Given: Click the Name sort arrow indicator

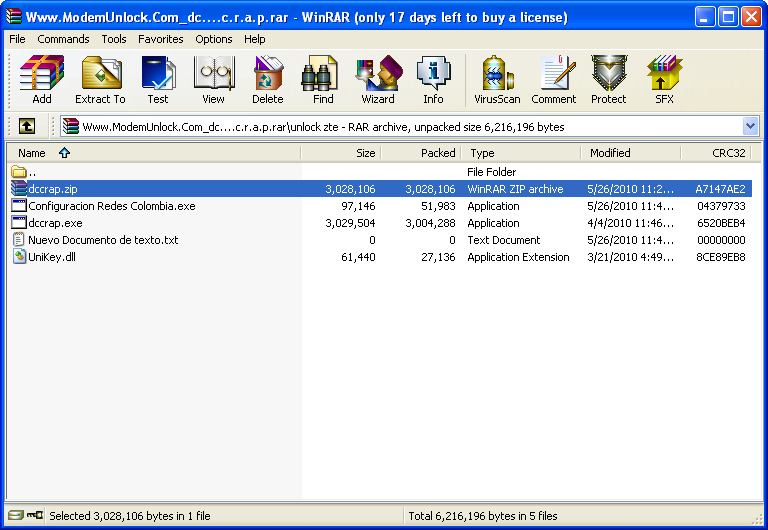Looking at the screenshot, I should [x=64, y=153].
